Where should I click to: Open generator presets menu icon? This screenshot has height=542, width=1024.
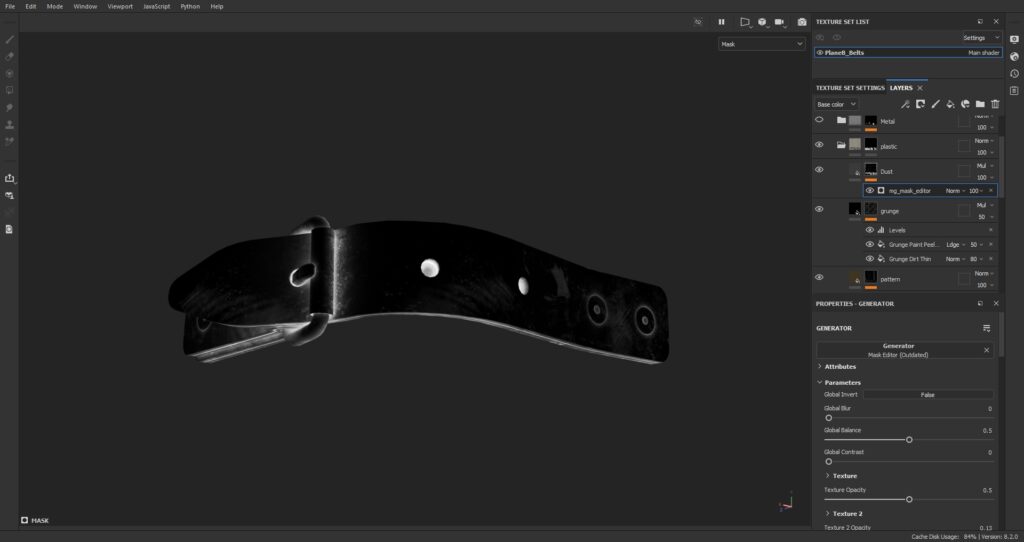987,328
